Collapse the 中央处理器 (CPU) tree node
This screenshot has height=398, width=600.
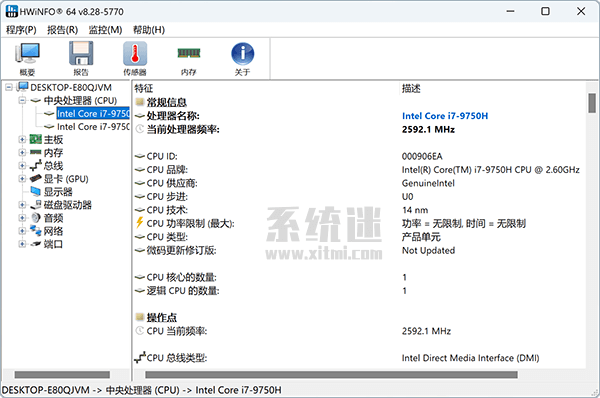pyautogui.click(x=22, y=100)
